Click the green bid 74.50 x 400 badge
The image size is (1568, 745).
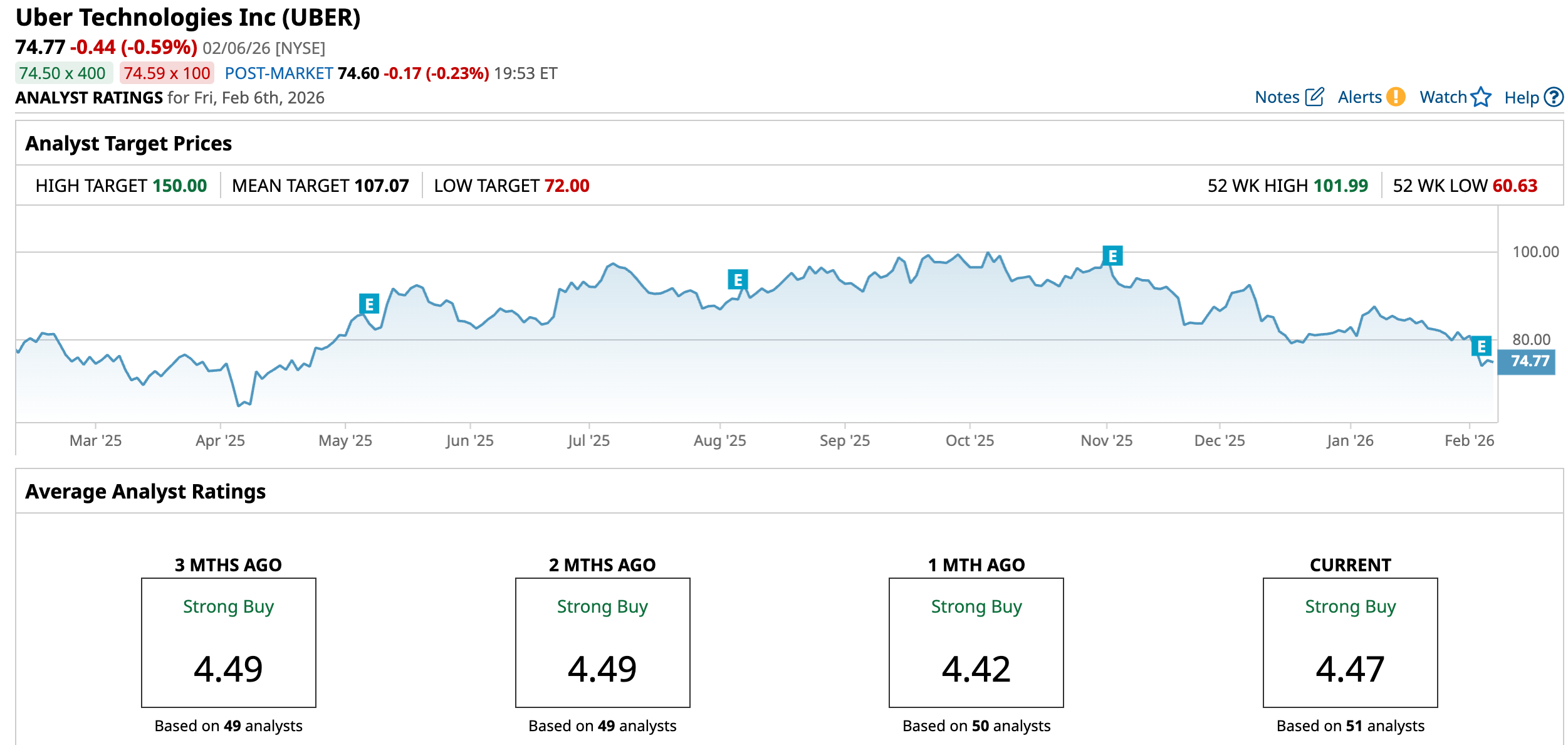63,73
